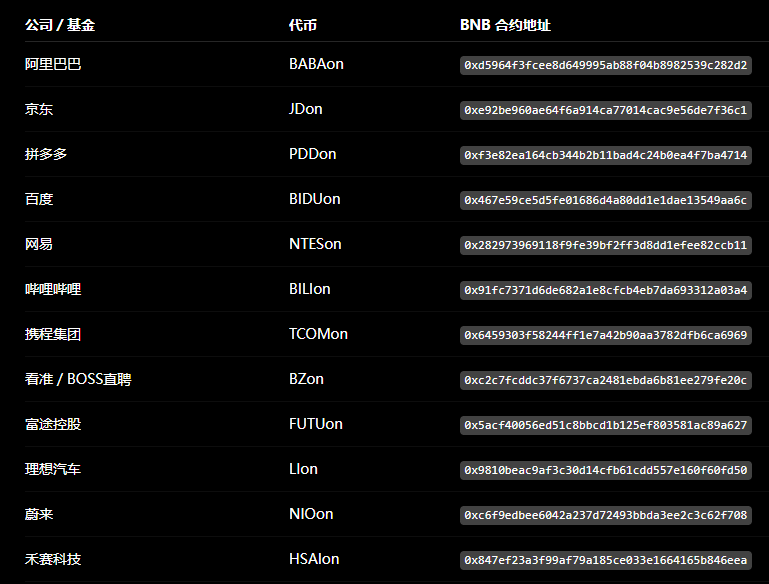Click the address starting 0x28297396

point(606,245)
